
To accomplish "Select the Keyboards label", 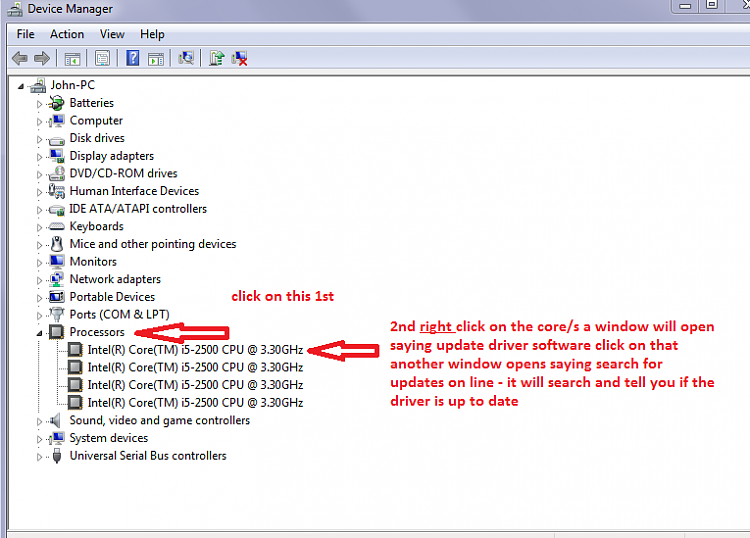I will 97,226.
